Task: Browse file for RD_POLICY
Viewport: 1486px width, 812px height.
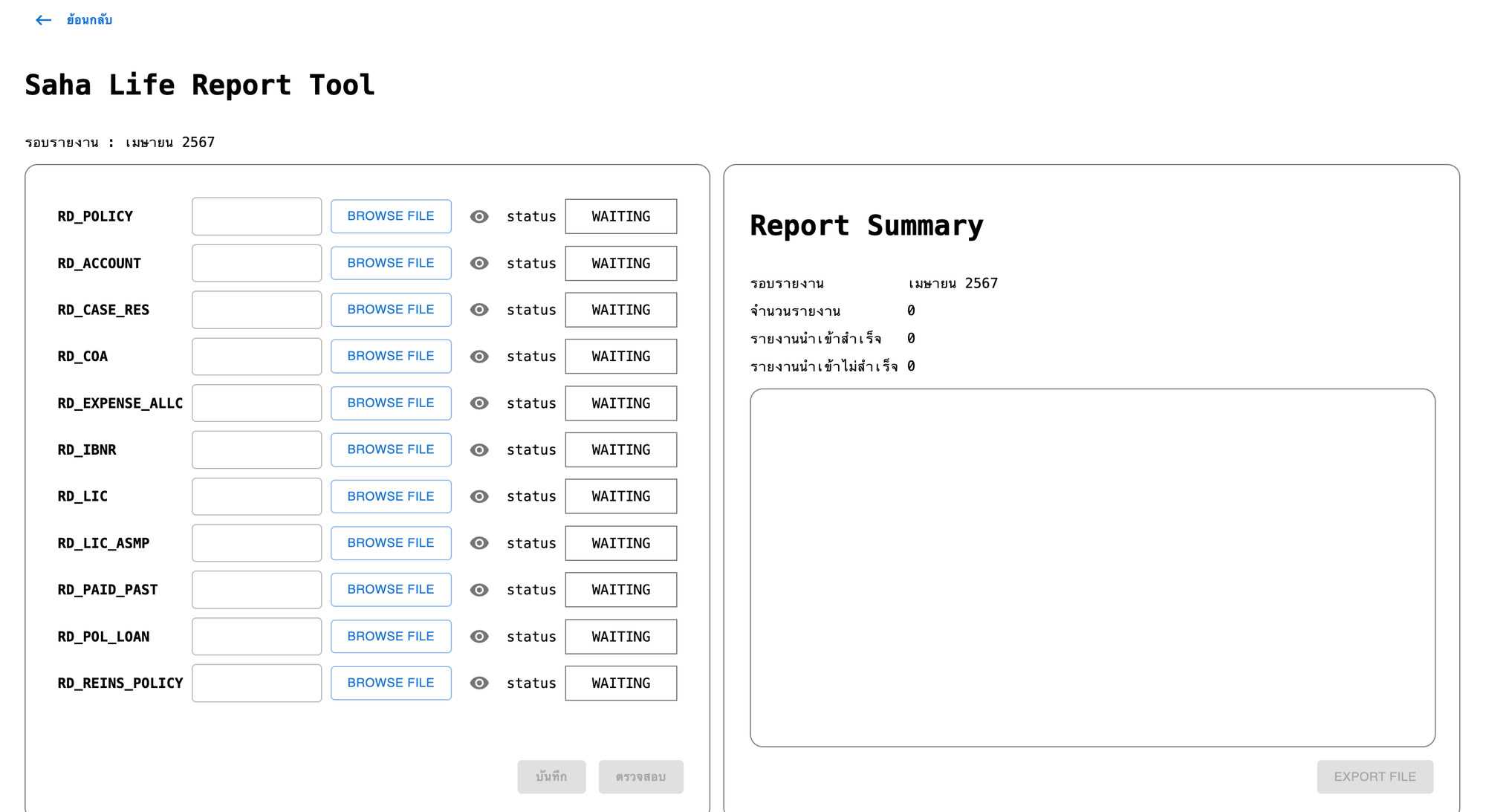Action: (391, 216)
